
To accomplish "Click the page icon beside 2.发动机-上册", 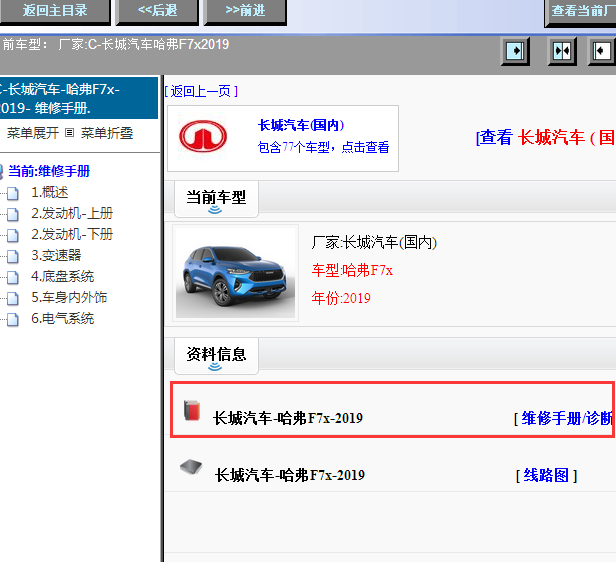I will click(x=13, y=214).
